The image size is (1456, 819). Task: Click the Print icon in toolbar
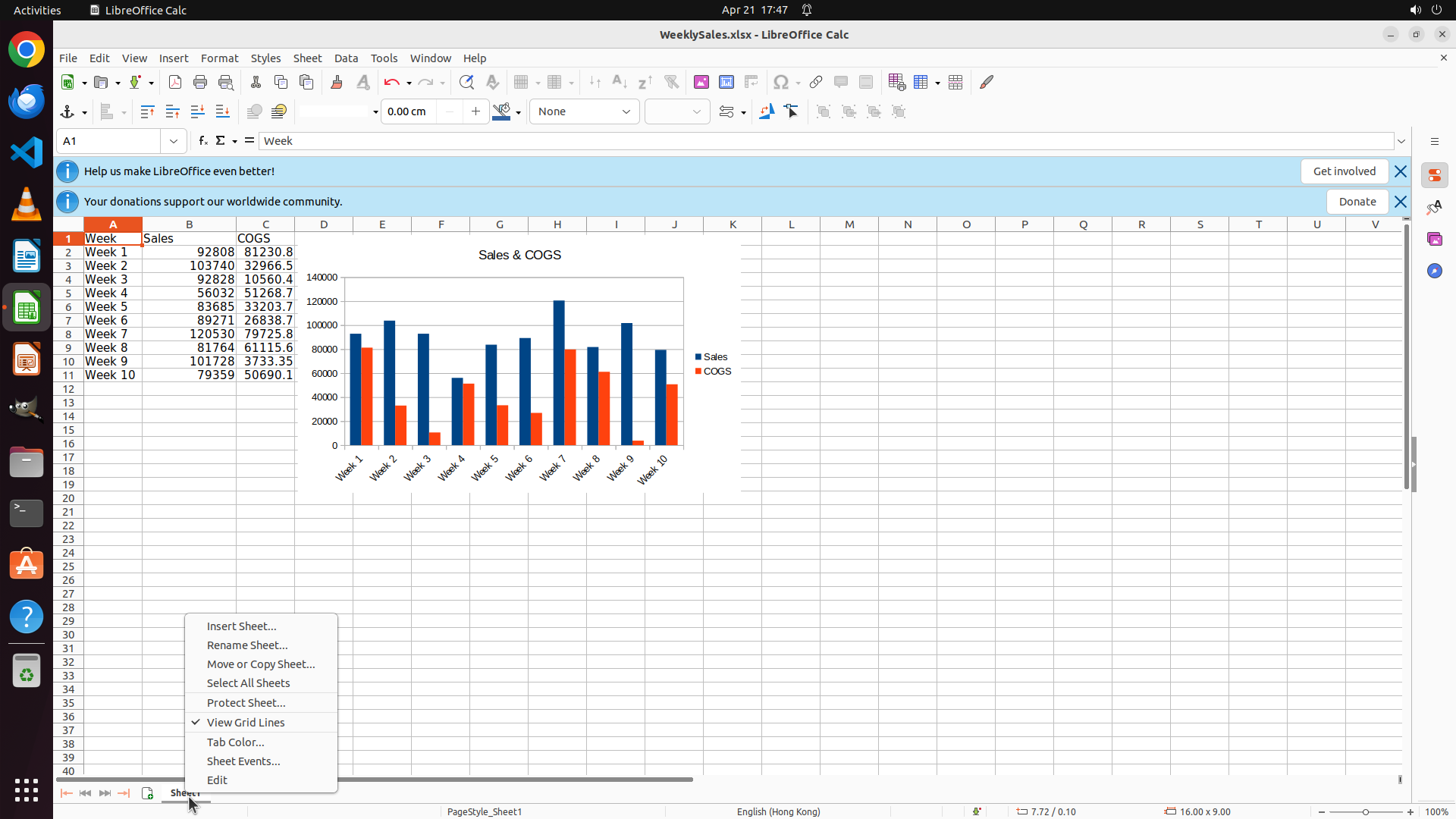point(200,82)
